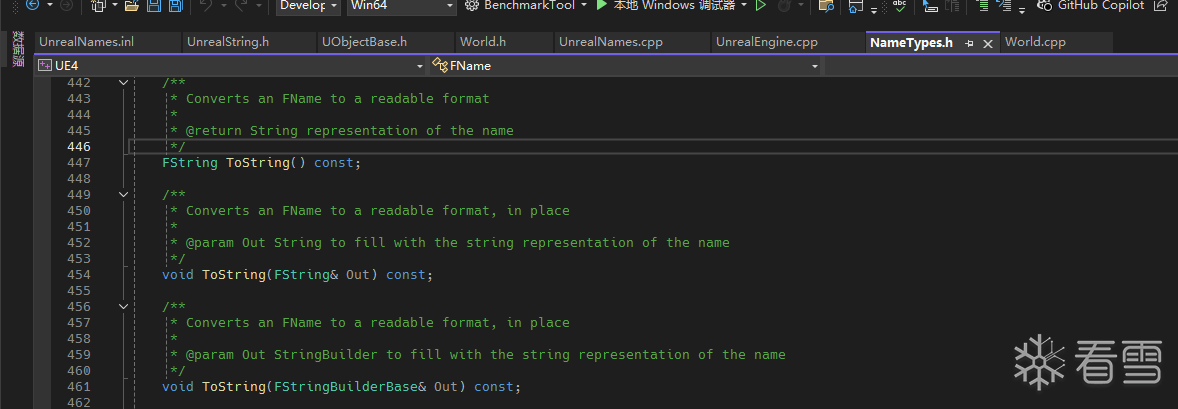Switch to the World.cpp tab
Screen dimensions: 1178x409
point(1035,42)
